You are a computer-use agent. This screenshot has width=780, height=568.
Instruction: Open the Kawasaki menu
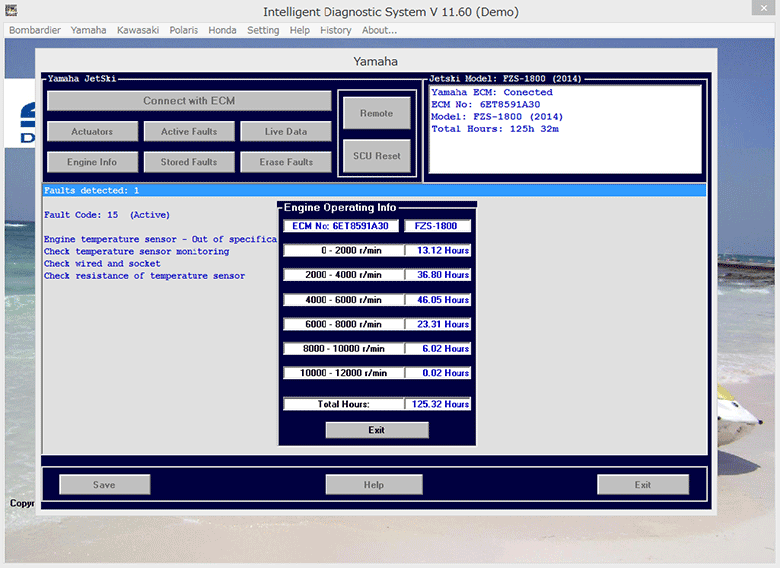point(138,30)
